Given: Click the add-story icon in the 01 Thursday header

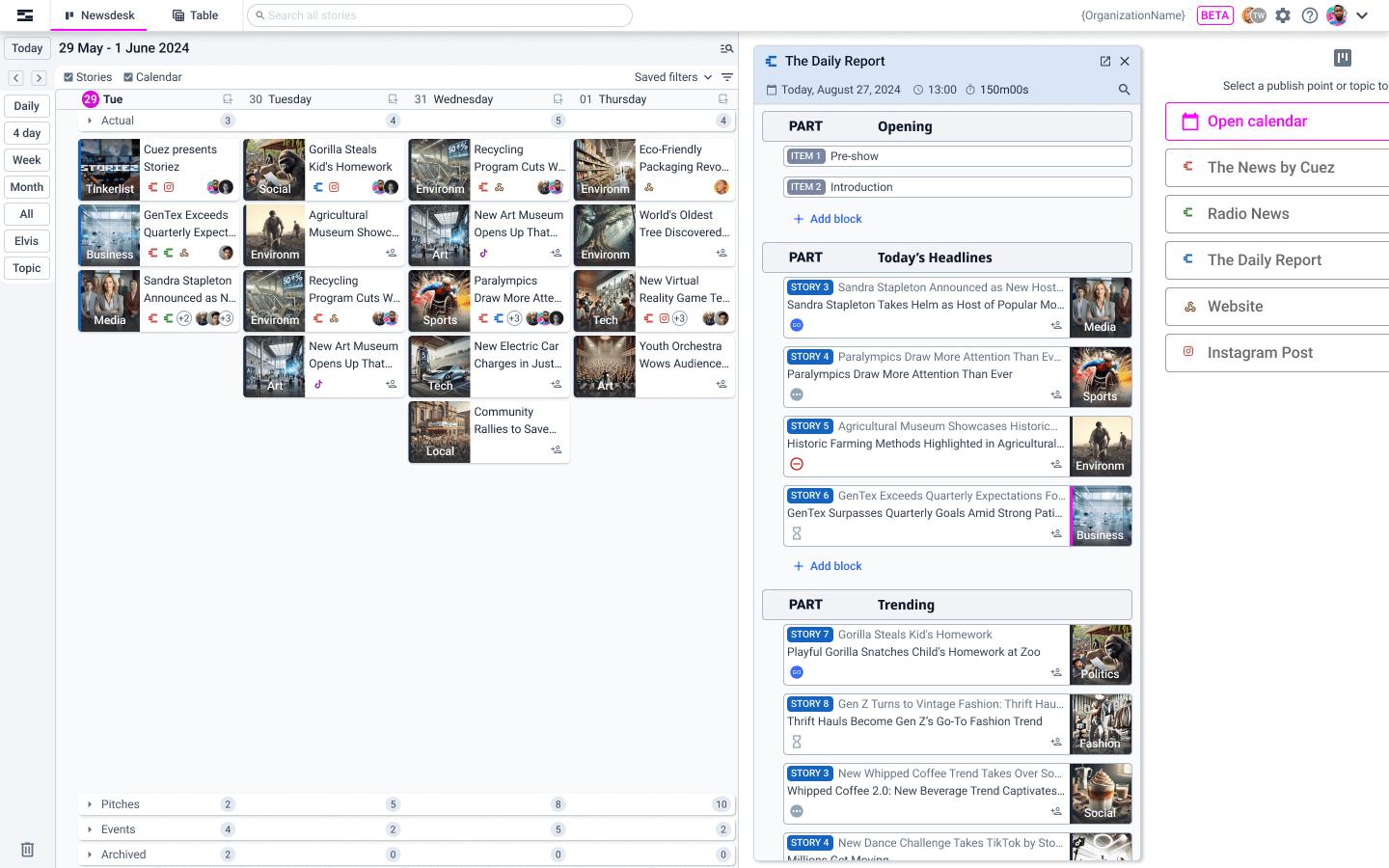Looking at the screenshot, I should coord(723,99).
